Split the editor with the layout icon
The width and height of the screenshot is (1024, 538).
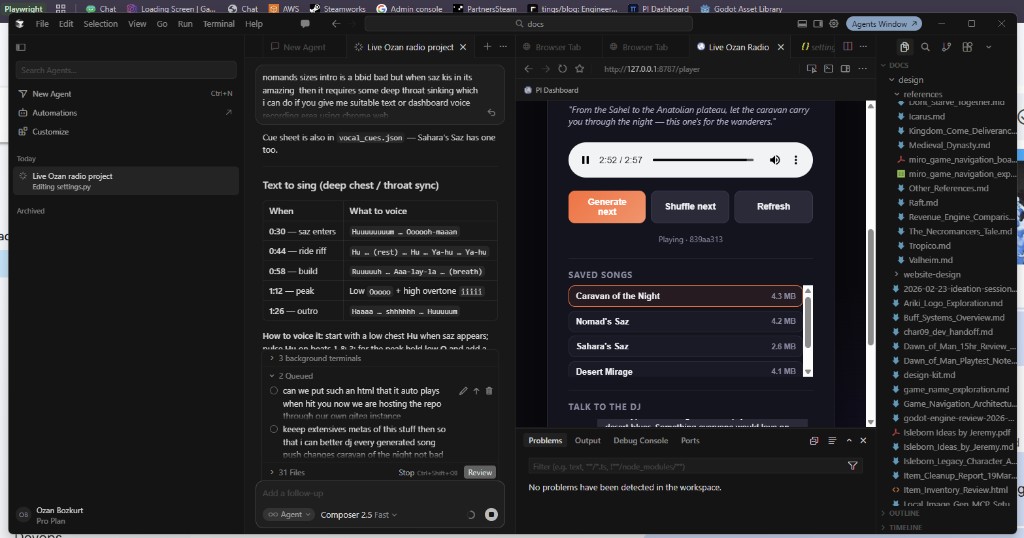point(848,46)
